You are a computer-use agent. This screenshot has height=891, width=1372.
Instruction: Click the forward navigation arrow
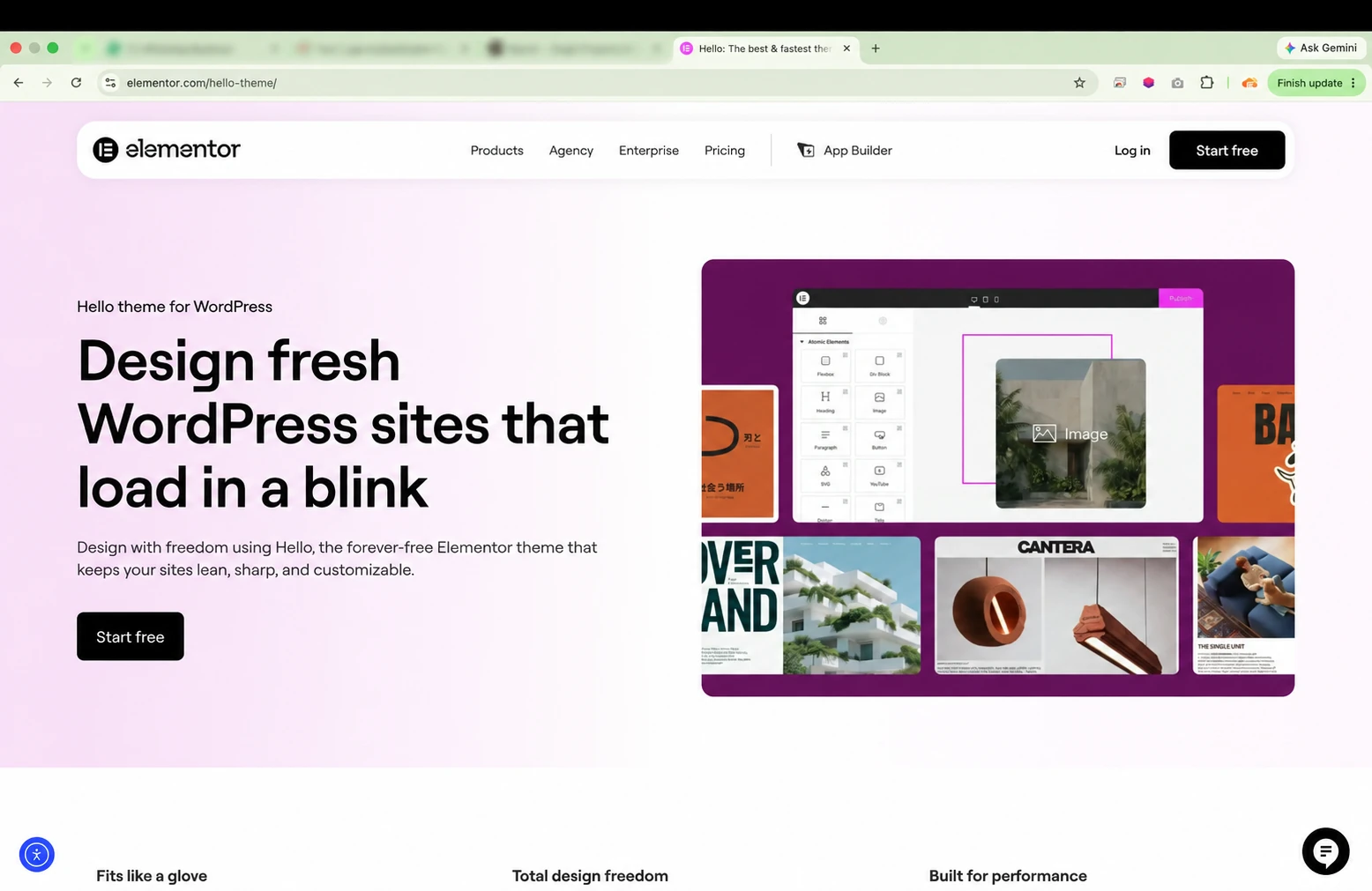(48, 83)
